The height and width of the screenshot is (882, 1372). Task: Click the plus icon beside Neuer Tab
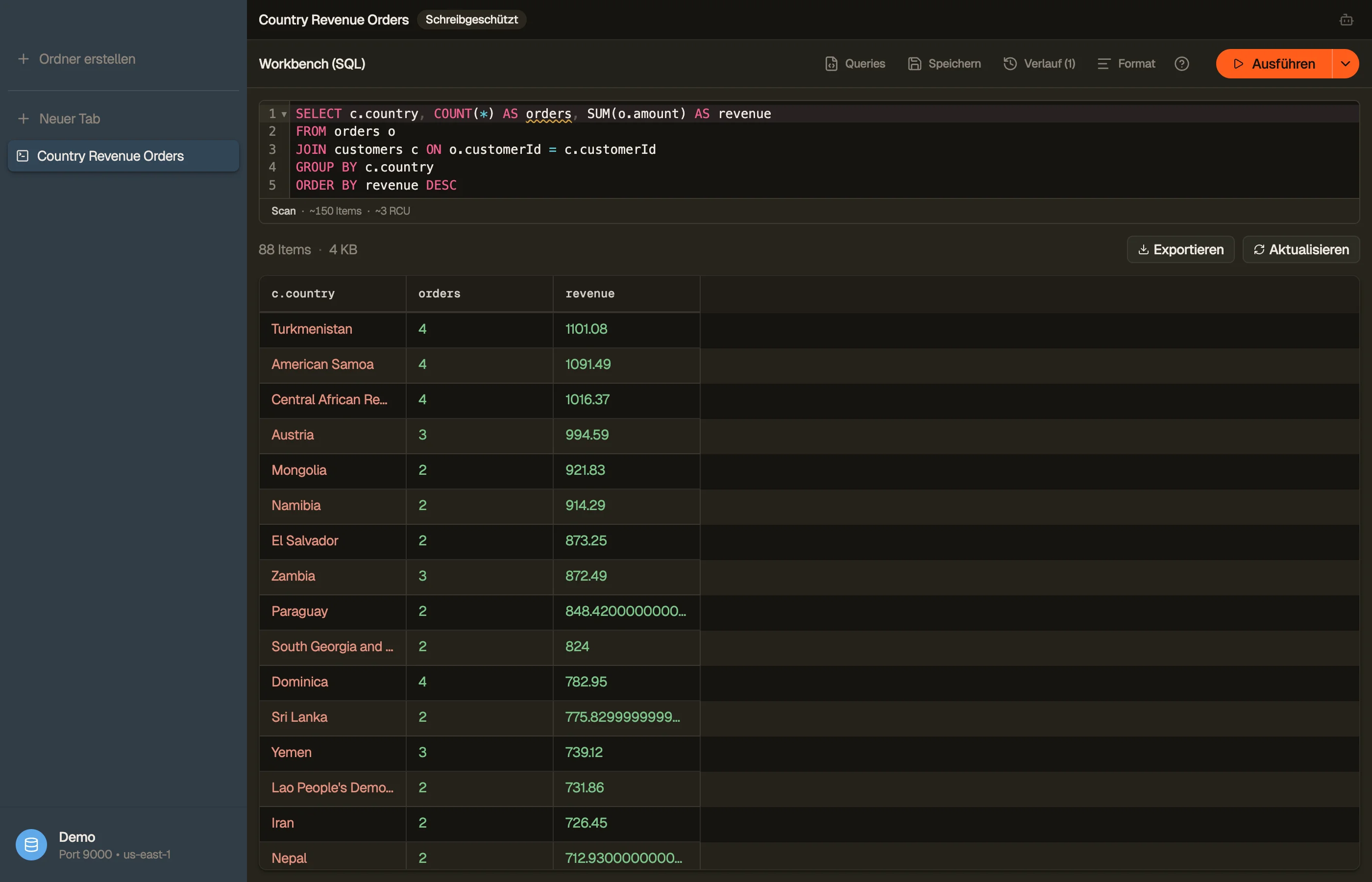[24, 119]
